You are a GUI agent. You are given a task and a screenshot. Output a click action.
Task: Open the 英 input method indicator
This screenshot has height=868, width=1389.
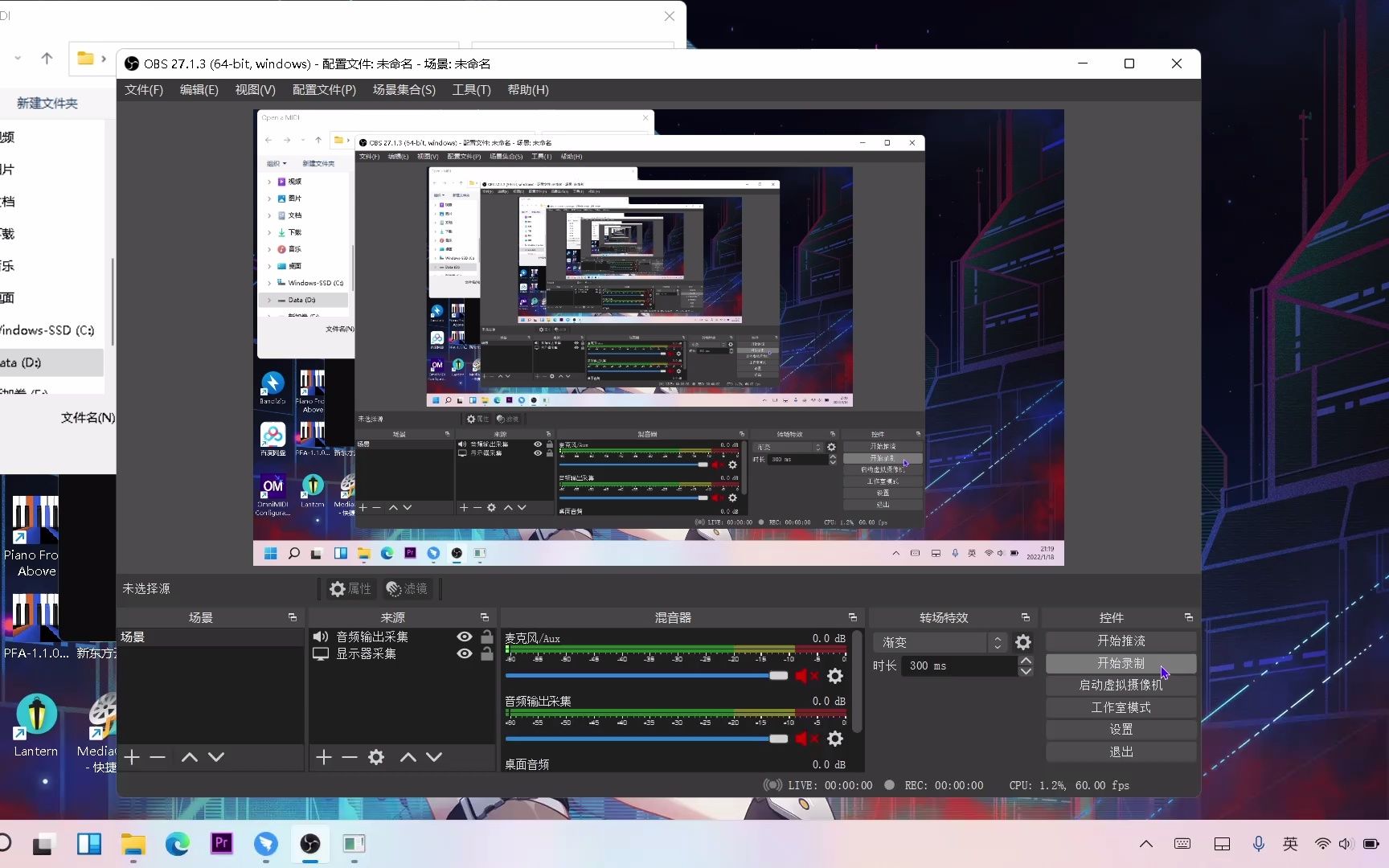pyautogui.click(x=1290, y=844)
